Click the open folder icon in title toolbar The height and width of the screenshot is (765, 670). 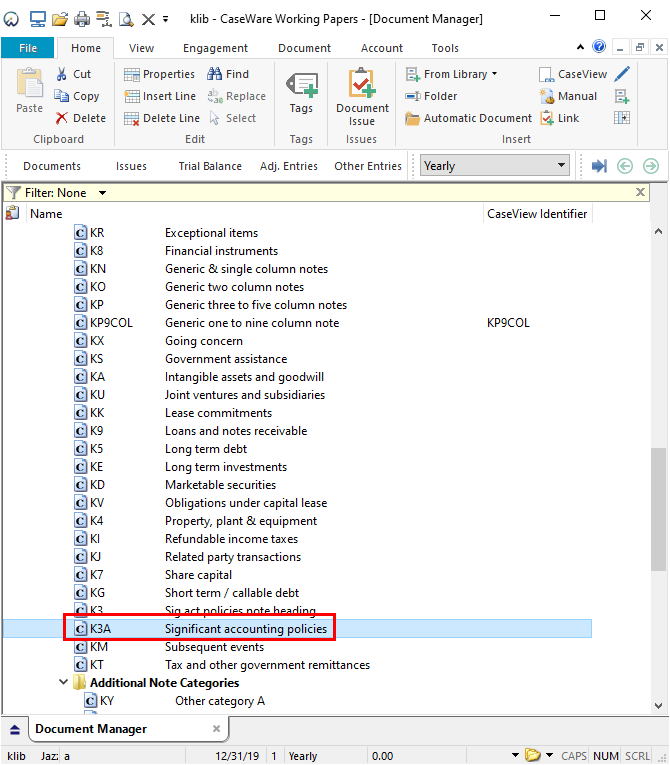point(60,19)
